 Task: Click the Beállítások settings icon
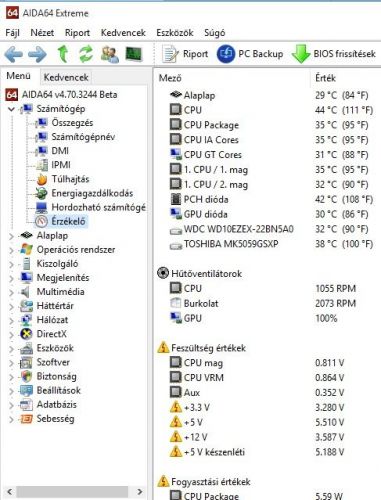tap(26, 391)
